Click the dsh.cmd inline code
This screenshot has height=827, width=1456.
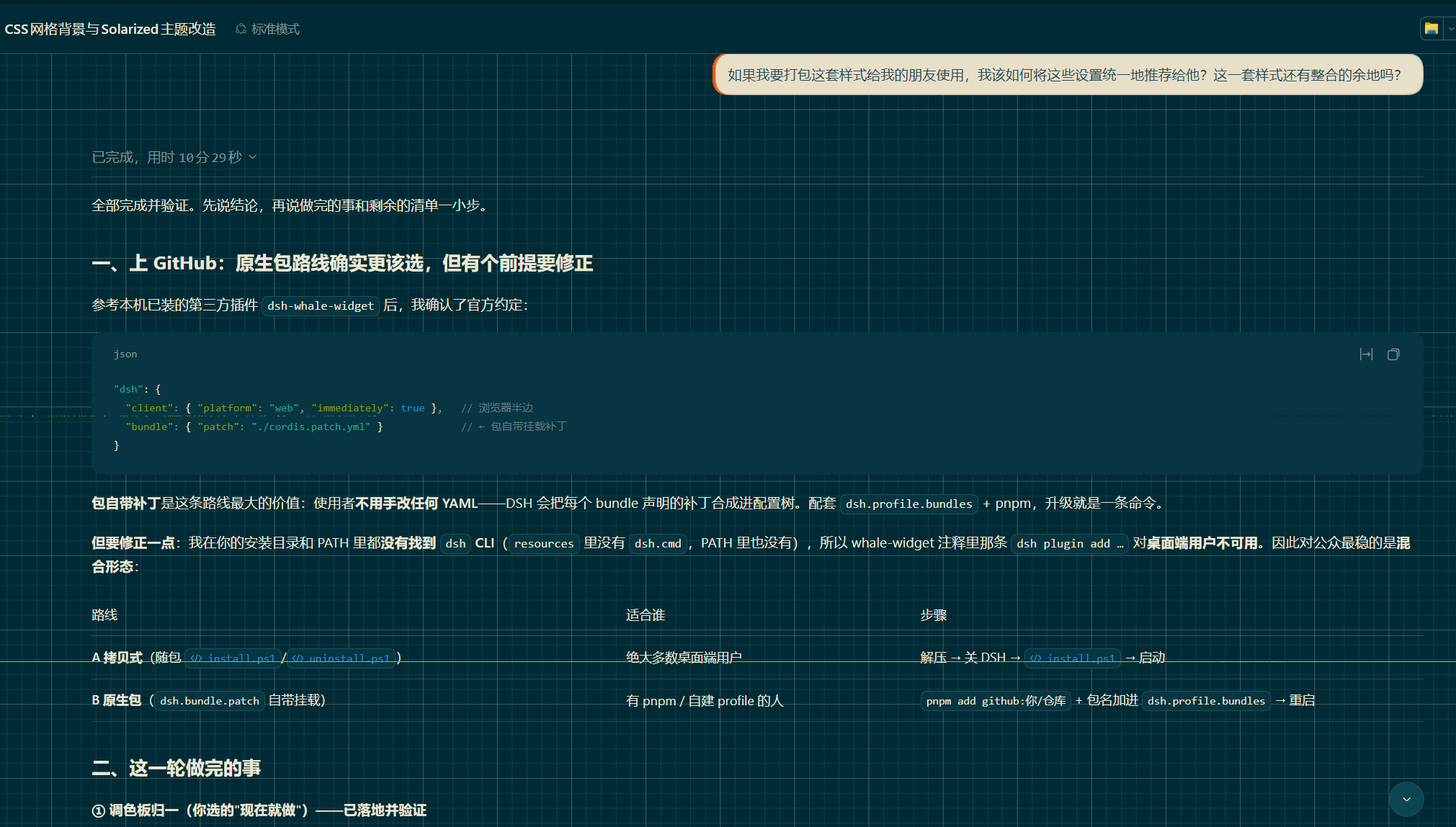658,543
